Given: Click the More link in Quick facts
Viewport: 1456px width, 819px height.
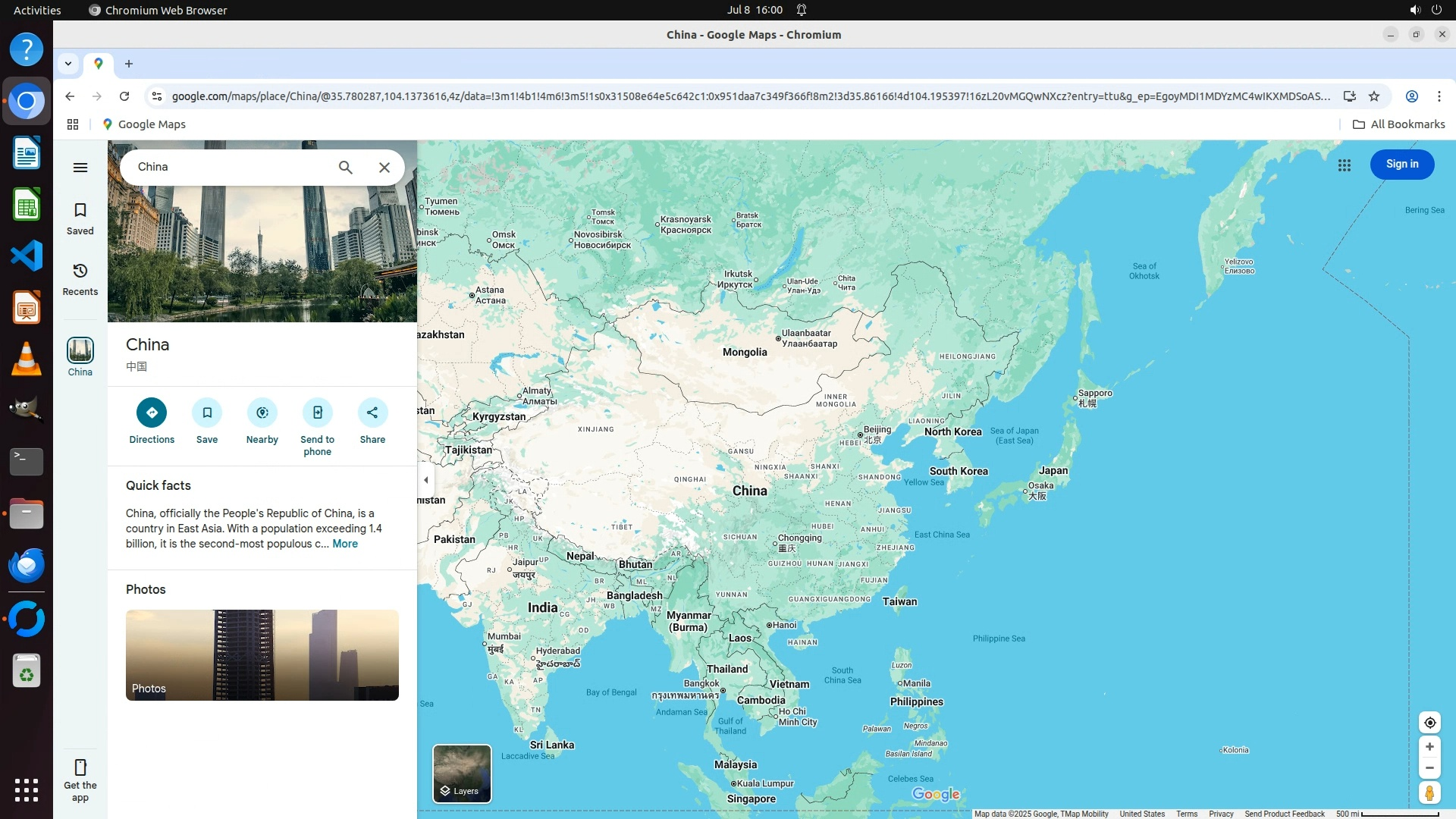Looking at the screenshot, I should click(x=345, y=544).
